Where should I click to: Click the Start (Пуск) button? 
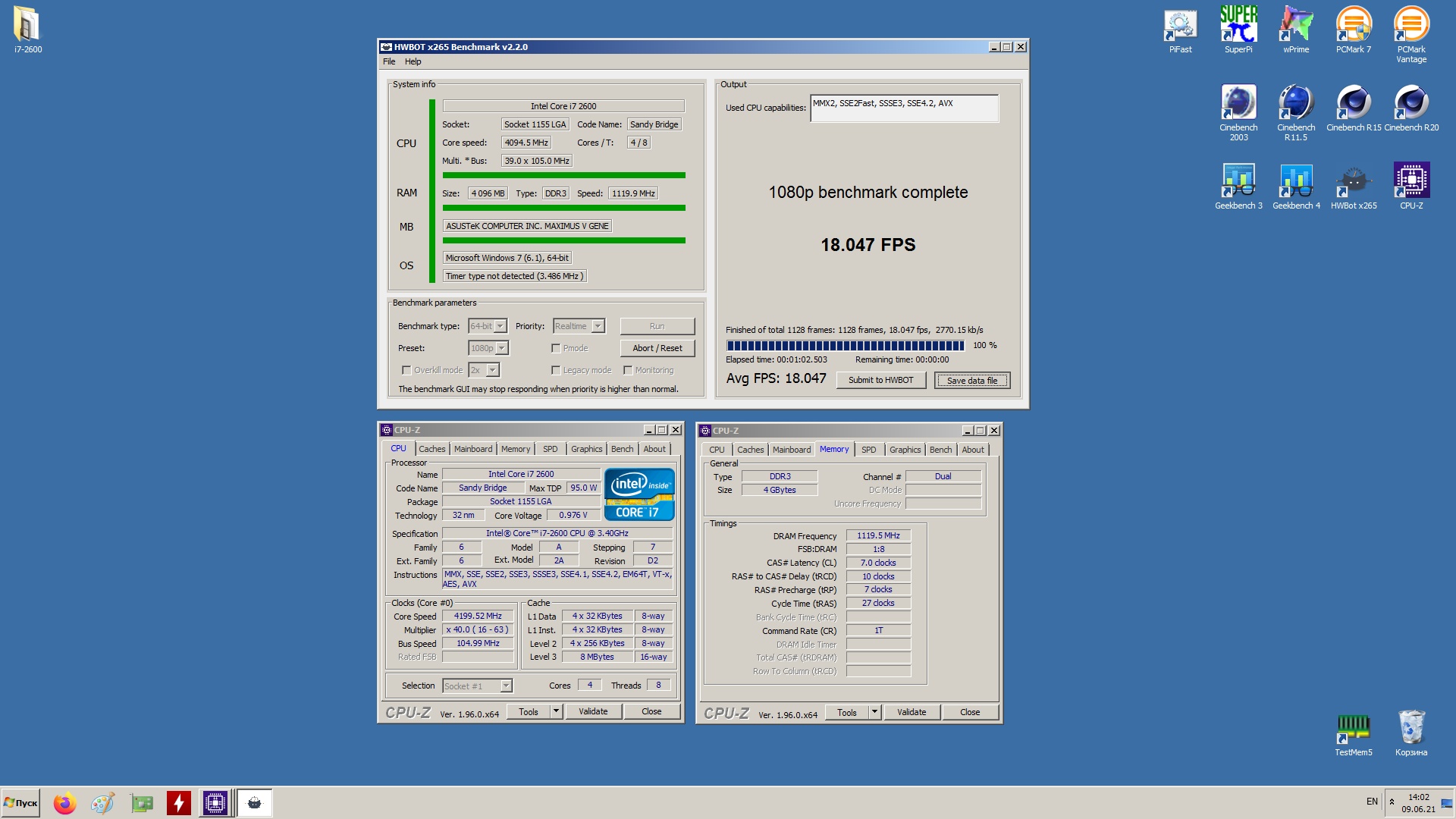(x=21, y=802)
